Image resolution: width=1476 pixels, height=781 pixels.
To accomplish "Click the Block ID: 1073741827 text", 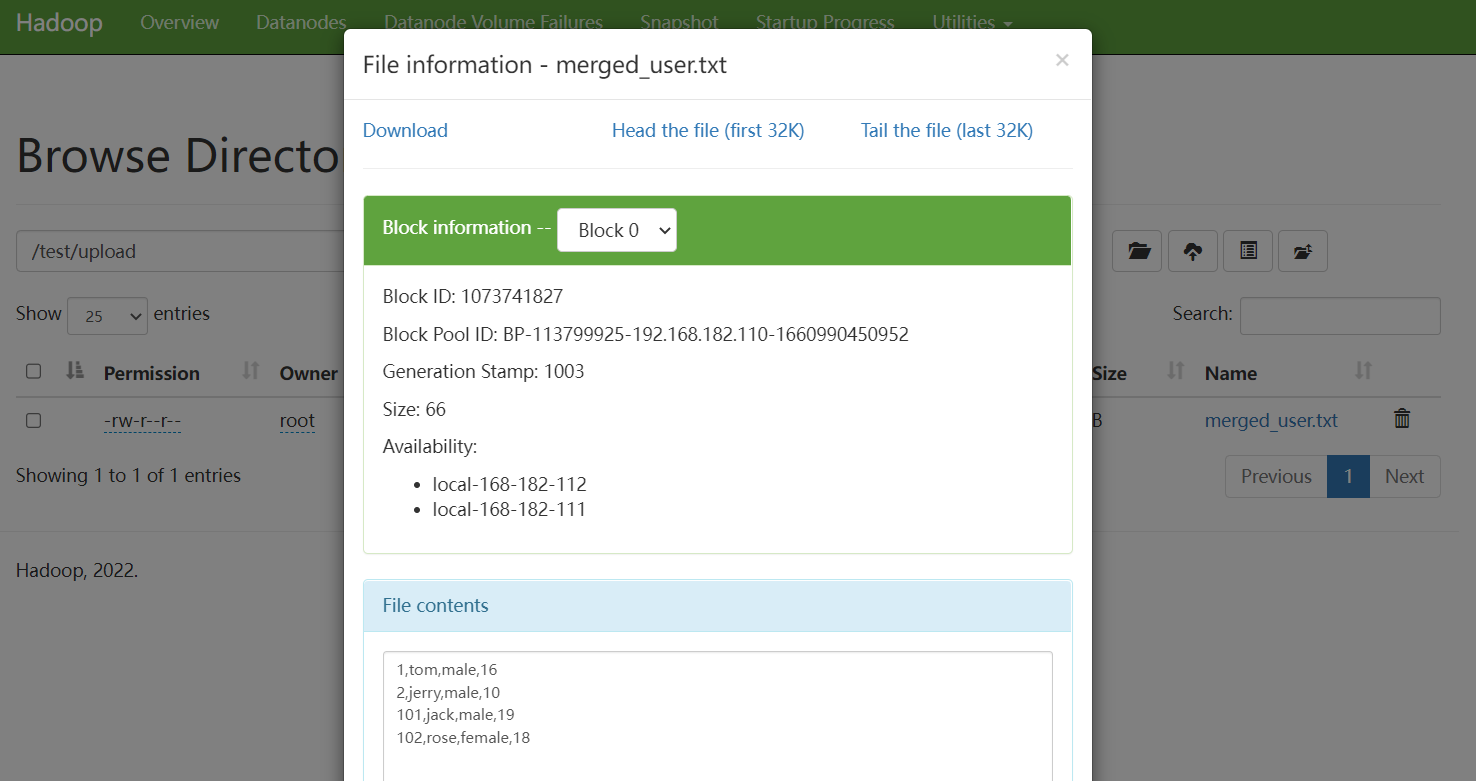I will [473, 296].
